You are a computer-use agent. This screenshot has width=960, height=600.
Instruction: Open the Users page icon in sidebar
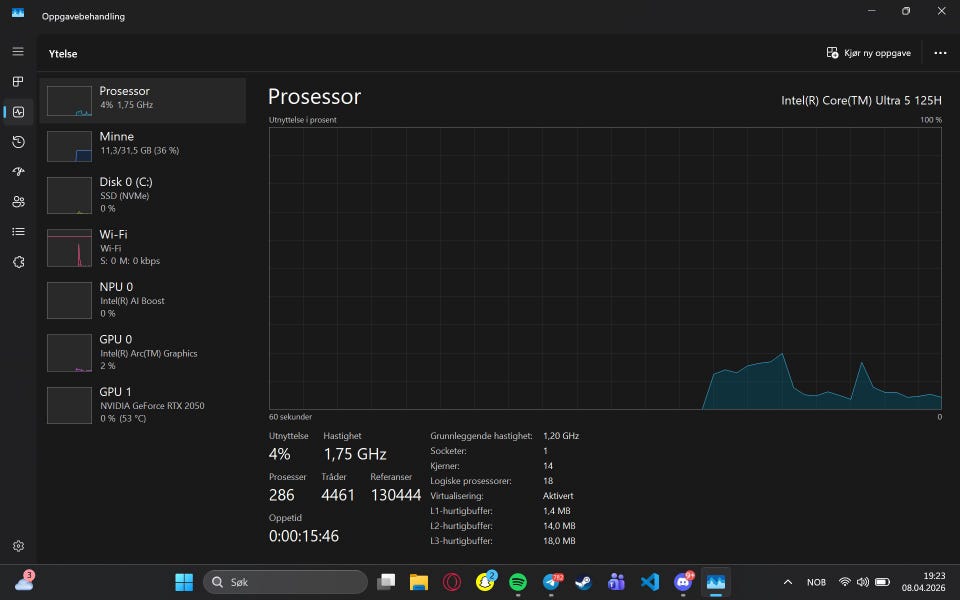point(18,201)
